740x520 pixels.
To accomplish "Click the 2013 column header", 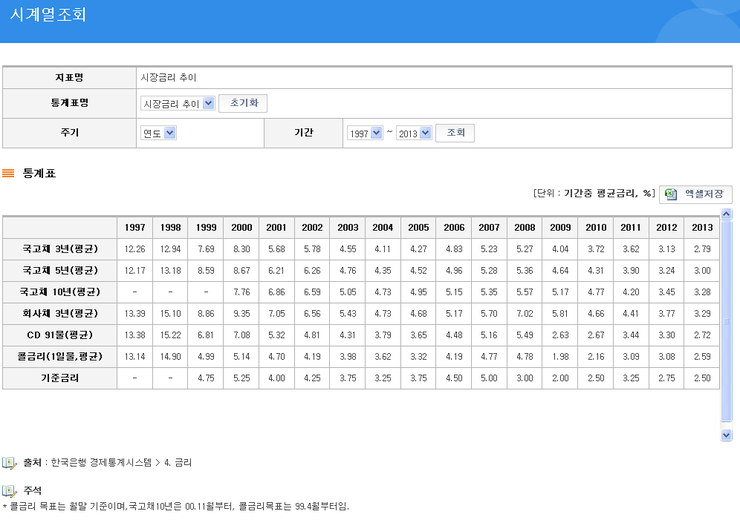I will point(702,227).
